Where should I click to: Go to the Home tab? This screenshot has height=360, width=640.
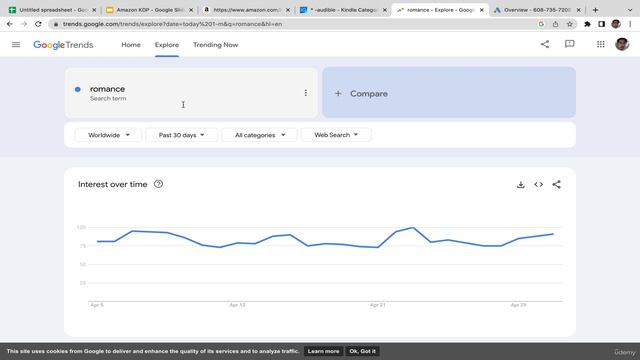pyautogui.click(x=131, y=45)
